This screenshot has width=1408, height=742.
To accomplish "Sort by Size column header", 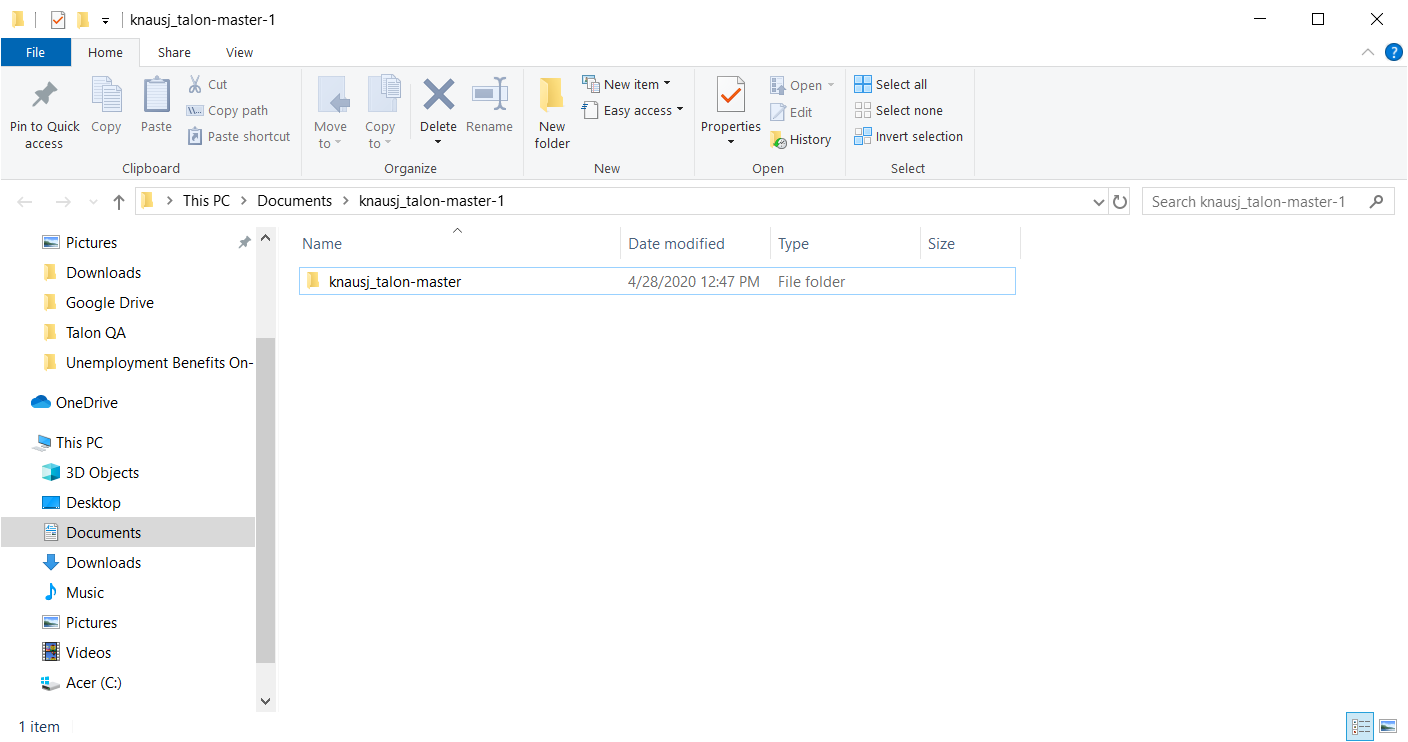I will [970, 244].
